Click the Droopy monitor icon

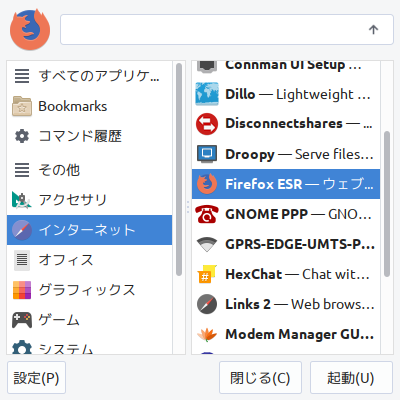click(207, 154)
